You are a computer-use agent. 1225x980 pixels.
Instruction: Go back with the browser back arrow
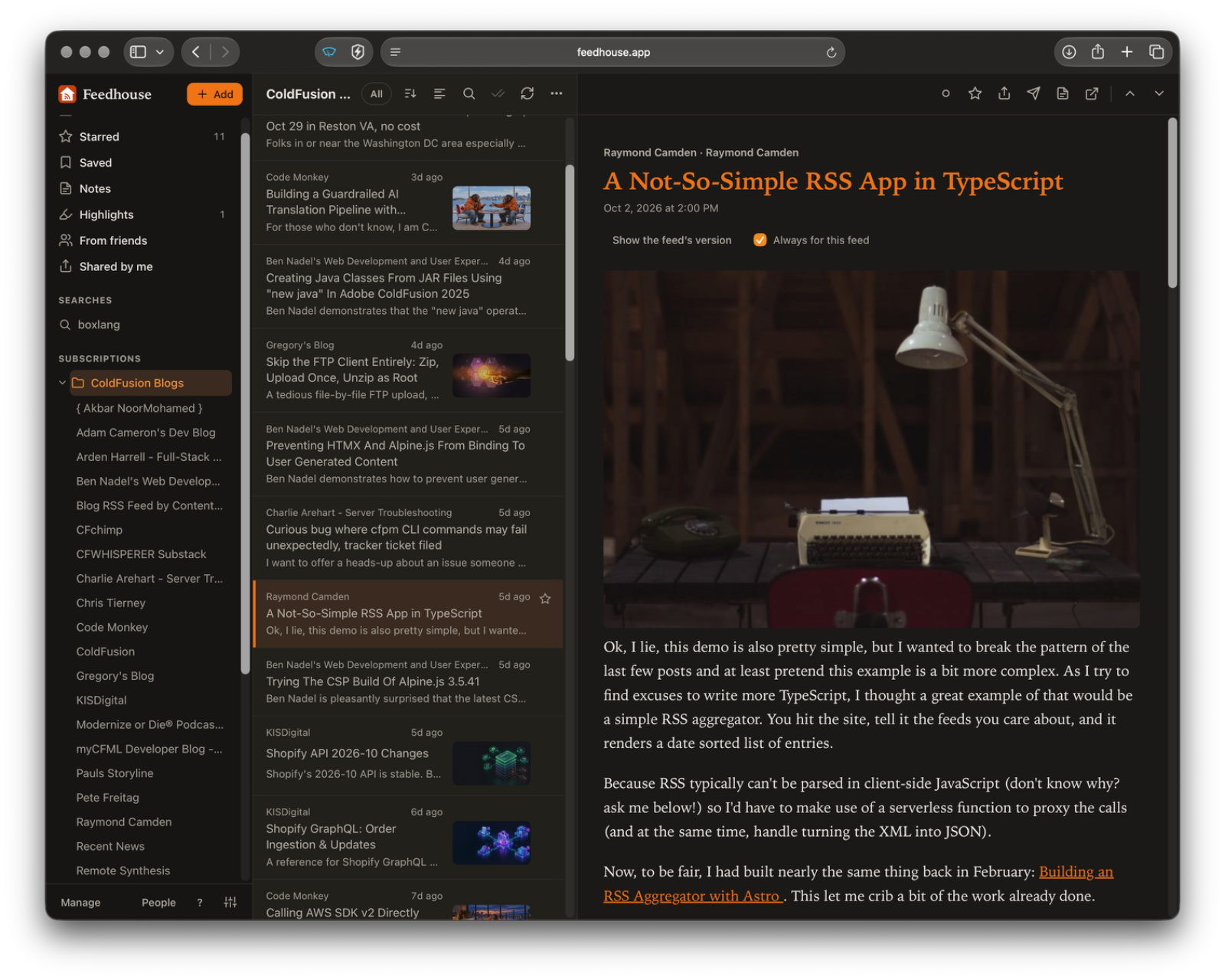coord(196,51)
